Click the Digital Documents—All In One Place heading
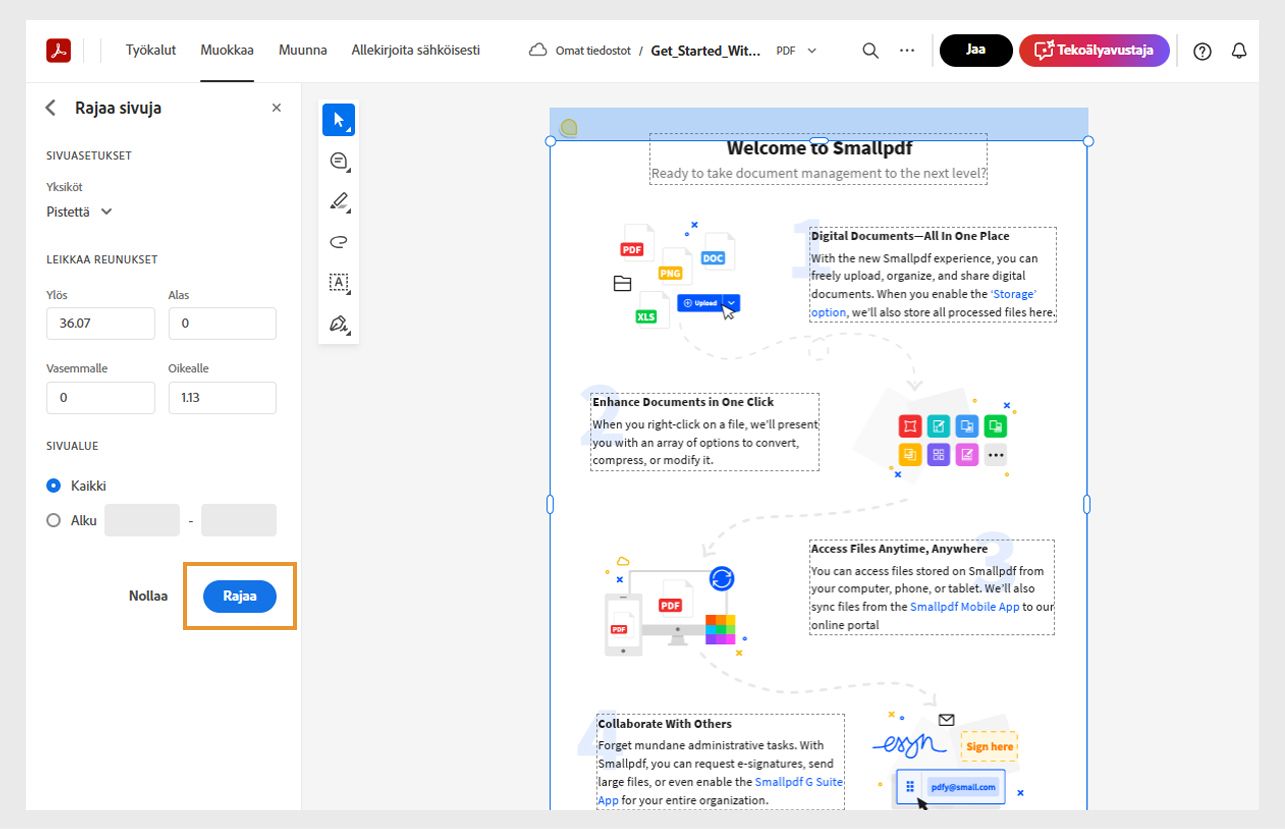Image resolution: width=1285 pixels, height=829 pixels. pyautogui.click(x=910, y=236)
